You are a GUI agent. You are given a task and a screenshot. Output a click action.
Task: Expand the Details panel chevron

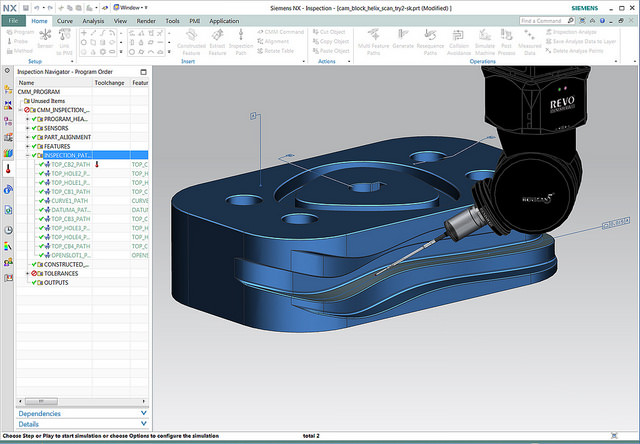pyautogui.click(x=143, y=424)
